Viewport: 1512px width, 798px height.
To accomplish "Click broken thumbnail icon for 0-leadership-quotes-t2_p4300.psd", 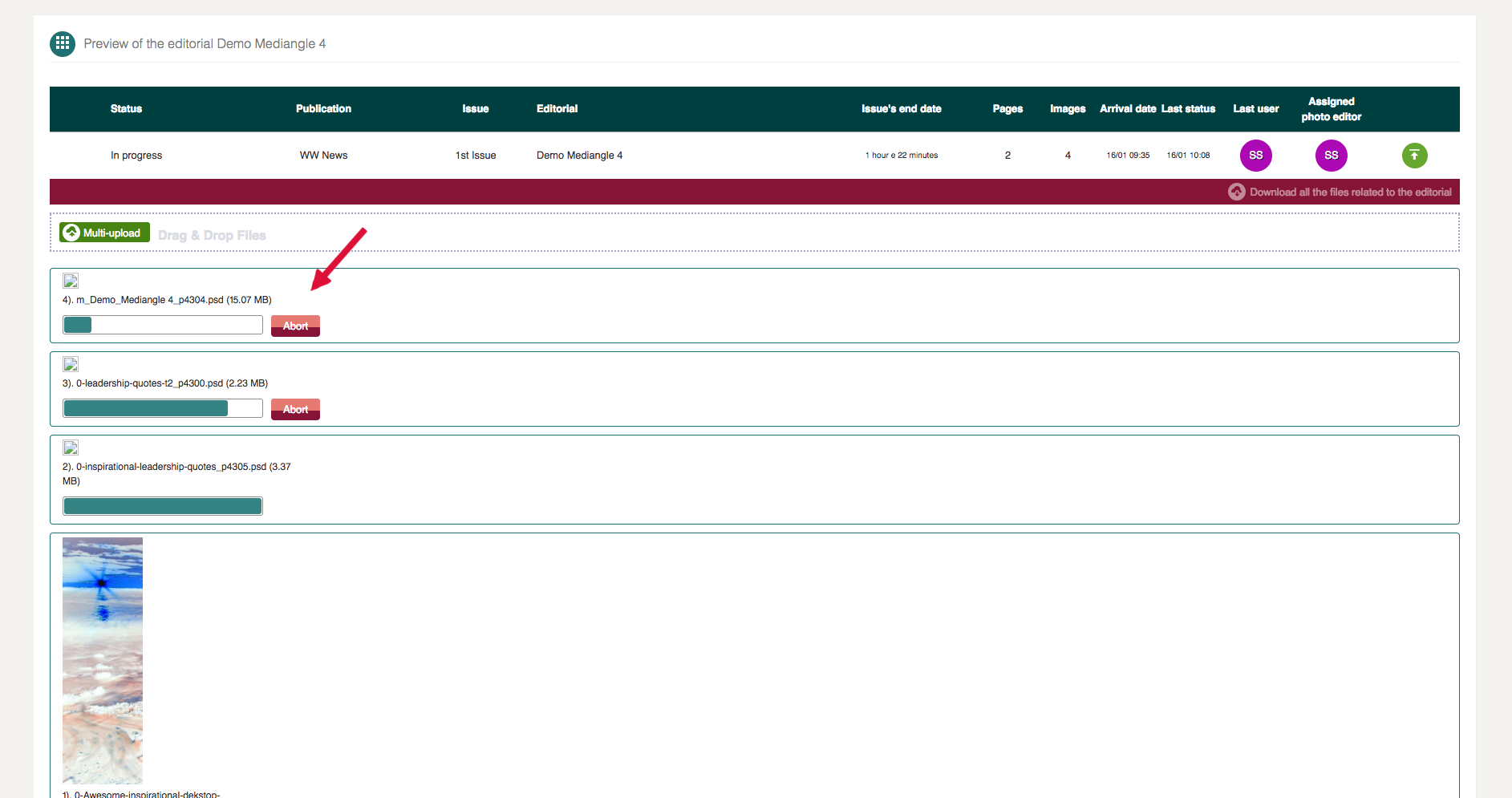I will pyautogui.click(x=71, y=364).
